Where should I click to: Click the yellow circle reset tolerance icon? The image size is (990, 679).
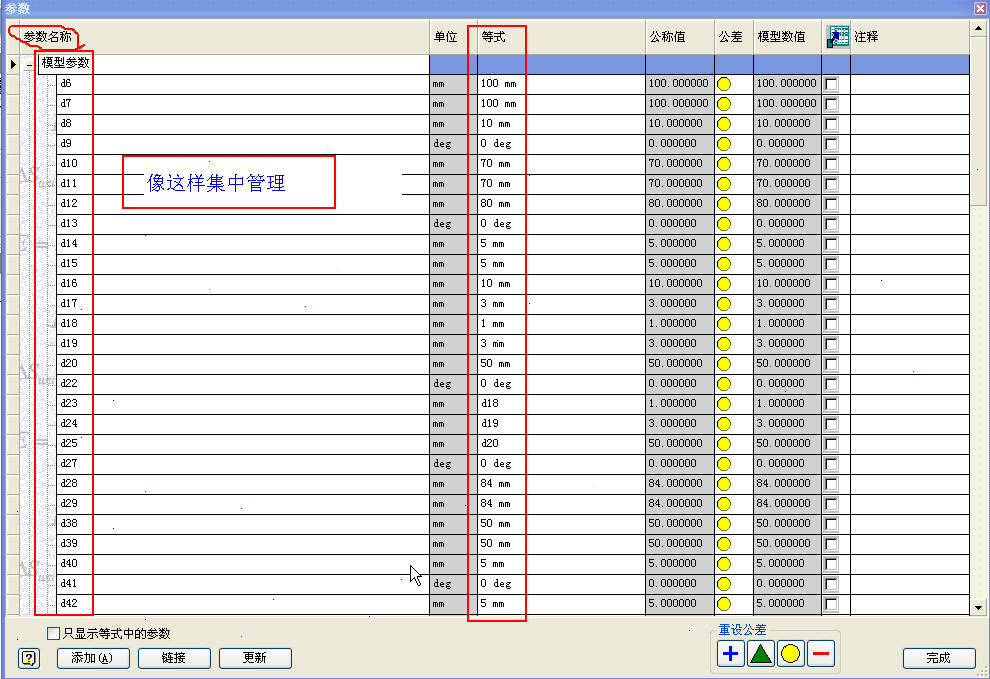pyautogui.click(x=790, y=654)
